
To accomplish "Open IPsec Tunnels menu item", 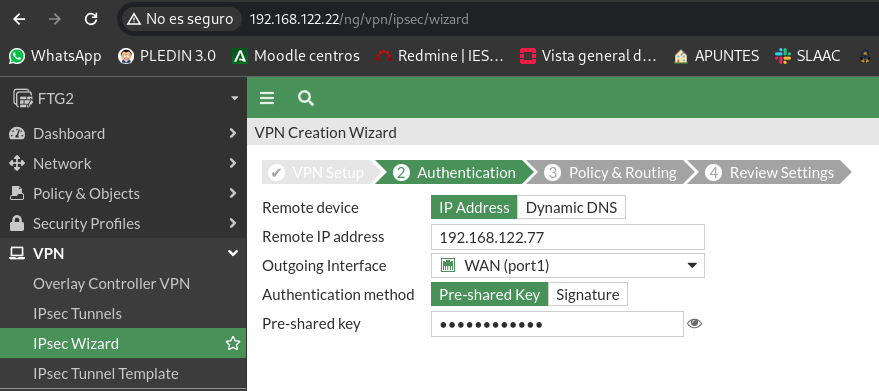I will pyautogui.click(x=77, y=314).
